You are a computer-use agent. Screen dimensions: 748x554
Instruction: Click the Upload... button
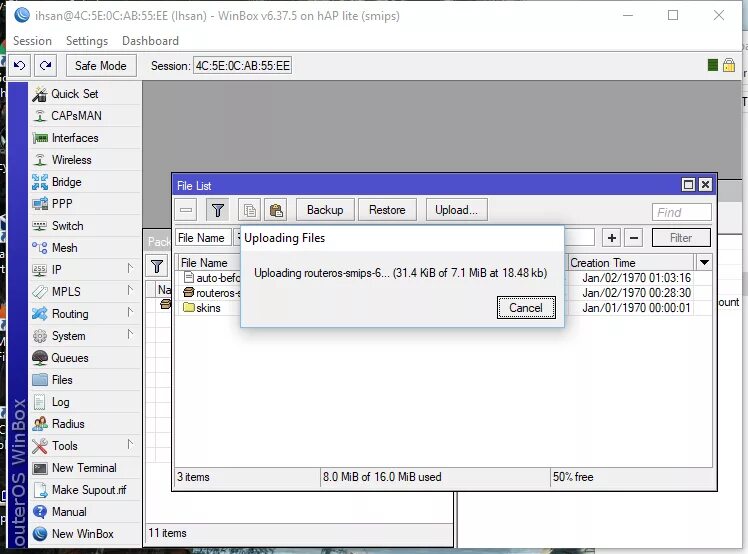456,210
